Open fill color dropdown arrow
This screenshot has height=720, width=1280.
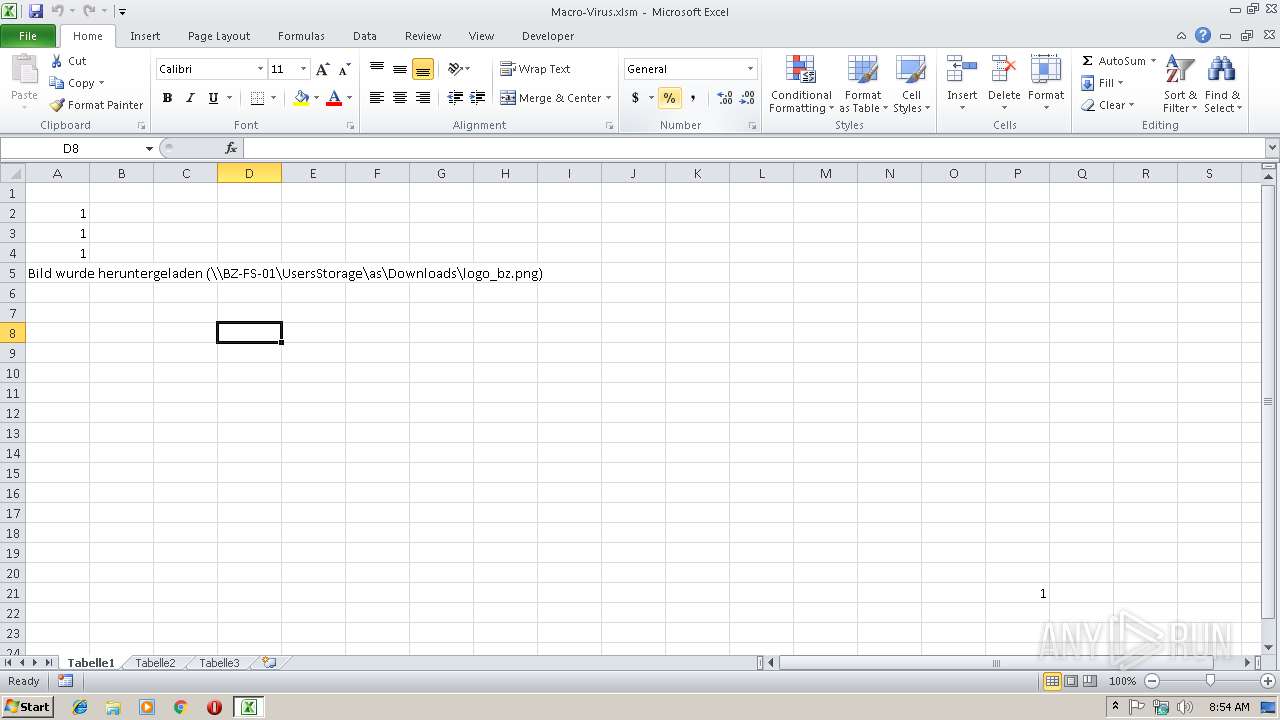316,98
